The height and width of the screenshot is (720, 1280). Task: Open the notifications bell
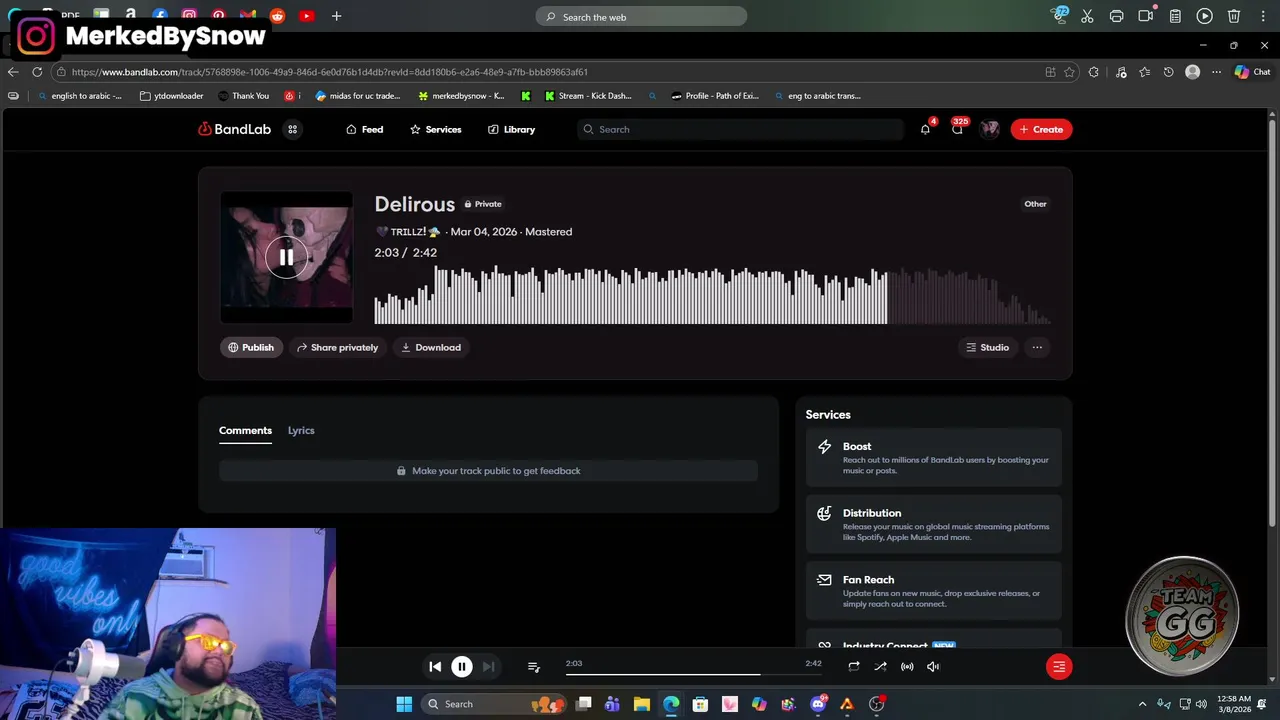pos(925,129)
